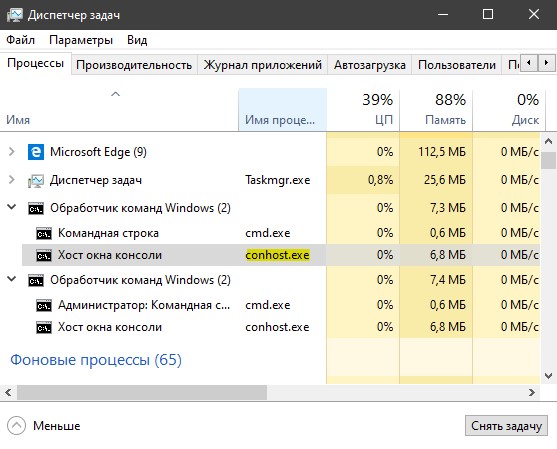The image size is (557, 449).
Task: Click the Командная строка cmd icon
Action: coord(44,233)
